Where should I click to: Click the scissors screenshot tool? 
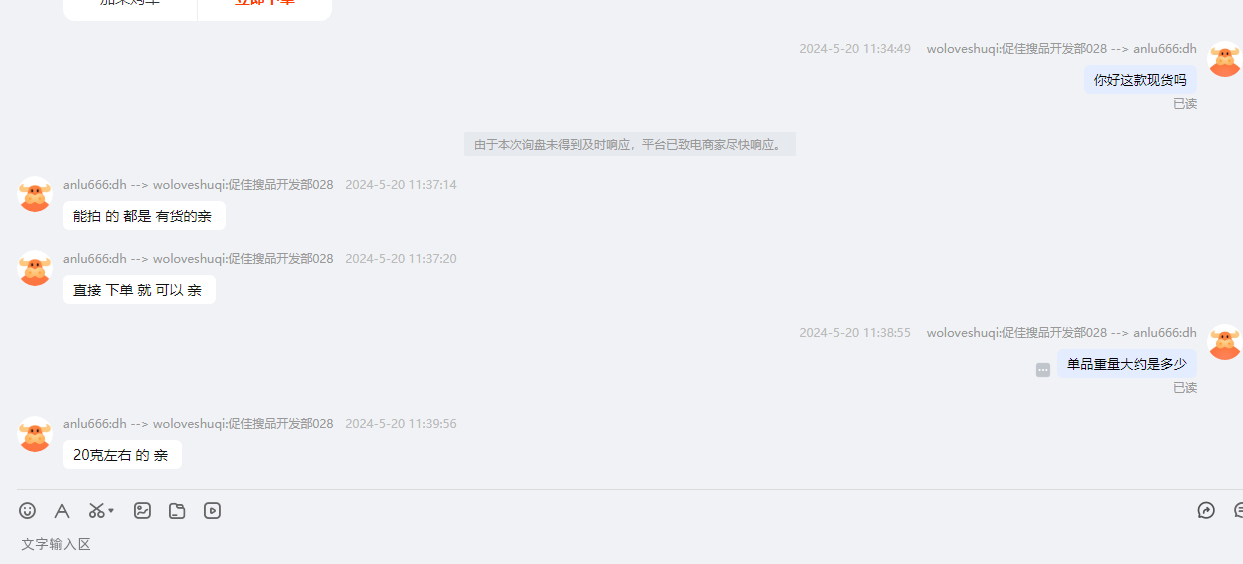coord(96,510)
